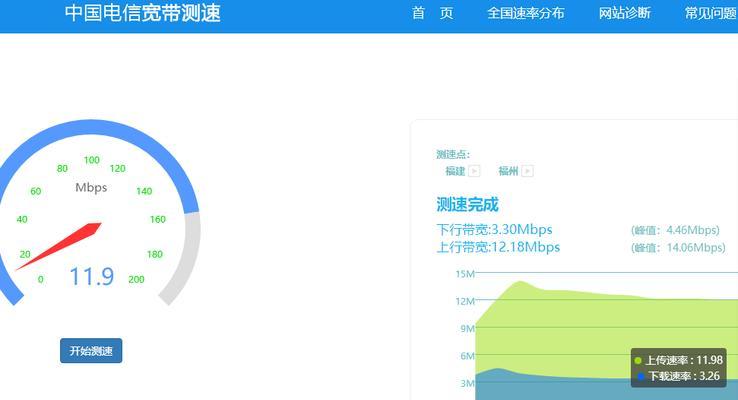This screenshot has height=400, width=738.
Task: Click the 下行带宽:3.30Mbps value
Action: pos(494,230)
